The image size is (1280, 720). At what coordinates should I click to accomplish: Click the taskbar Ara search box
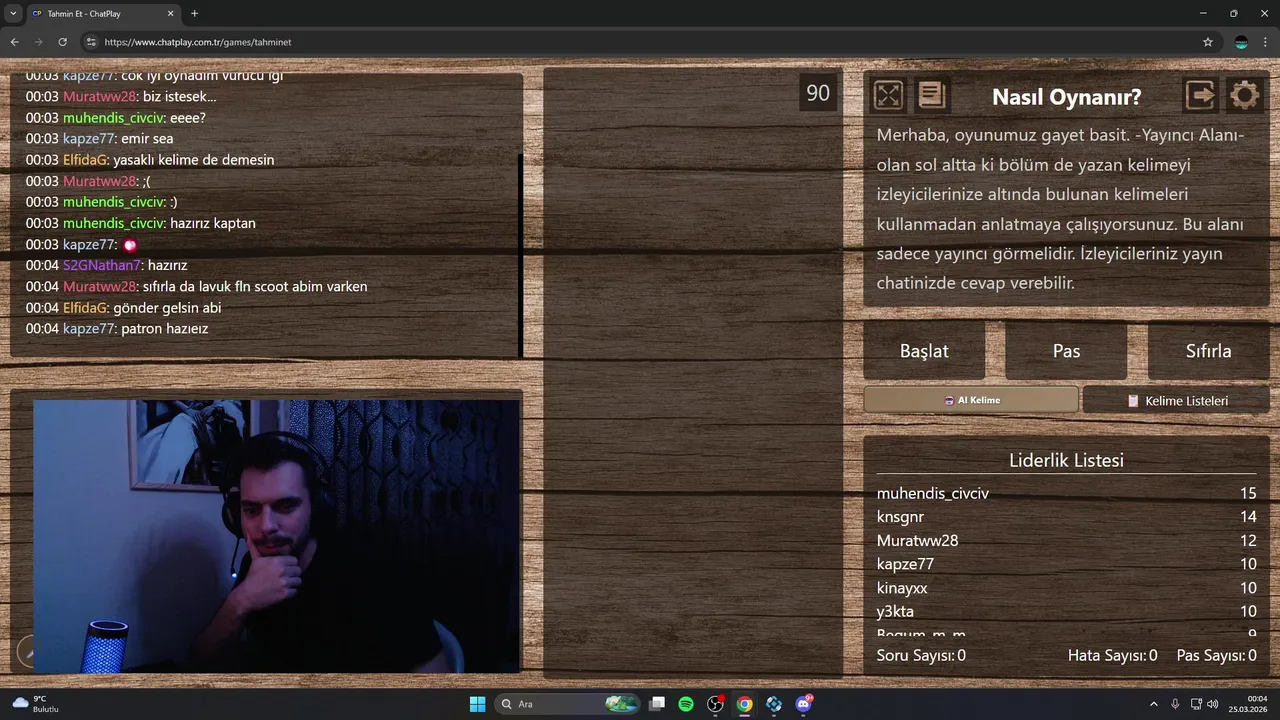tap(567, 704)
